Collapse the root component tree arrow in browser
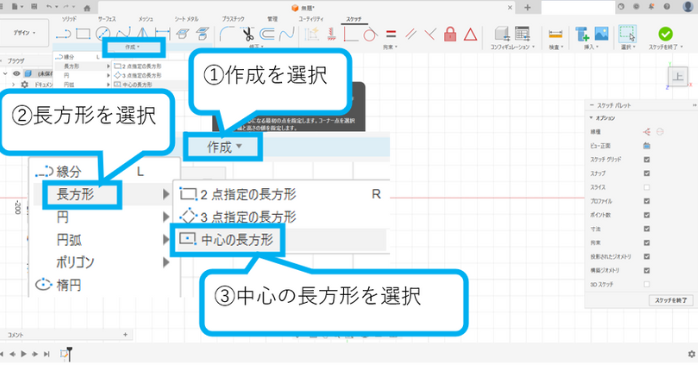Image resolution: width=698 pixels, height=365 pixels. 5,73
